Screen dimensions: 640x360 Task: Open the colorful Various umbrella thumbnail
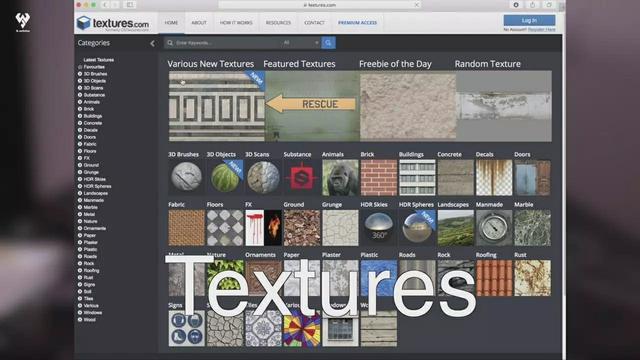(302, 329)
